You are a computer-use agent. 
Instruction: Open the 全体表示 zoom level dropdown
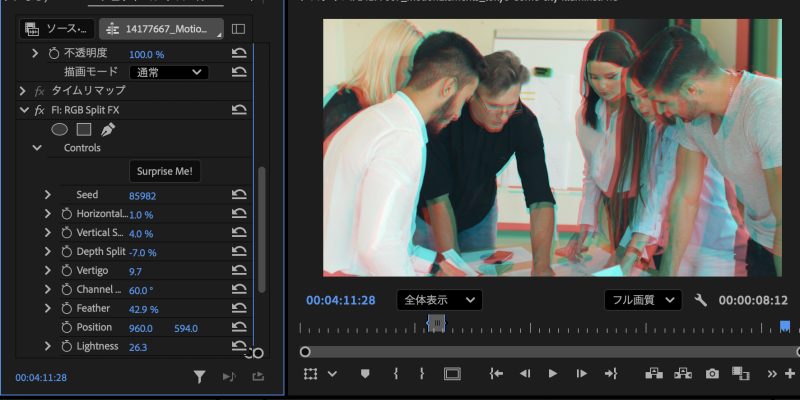[x=439, y=300]
